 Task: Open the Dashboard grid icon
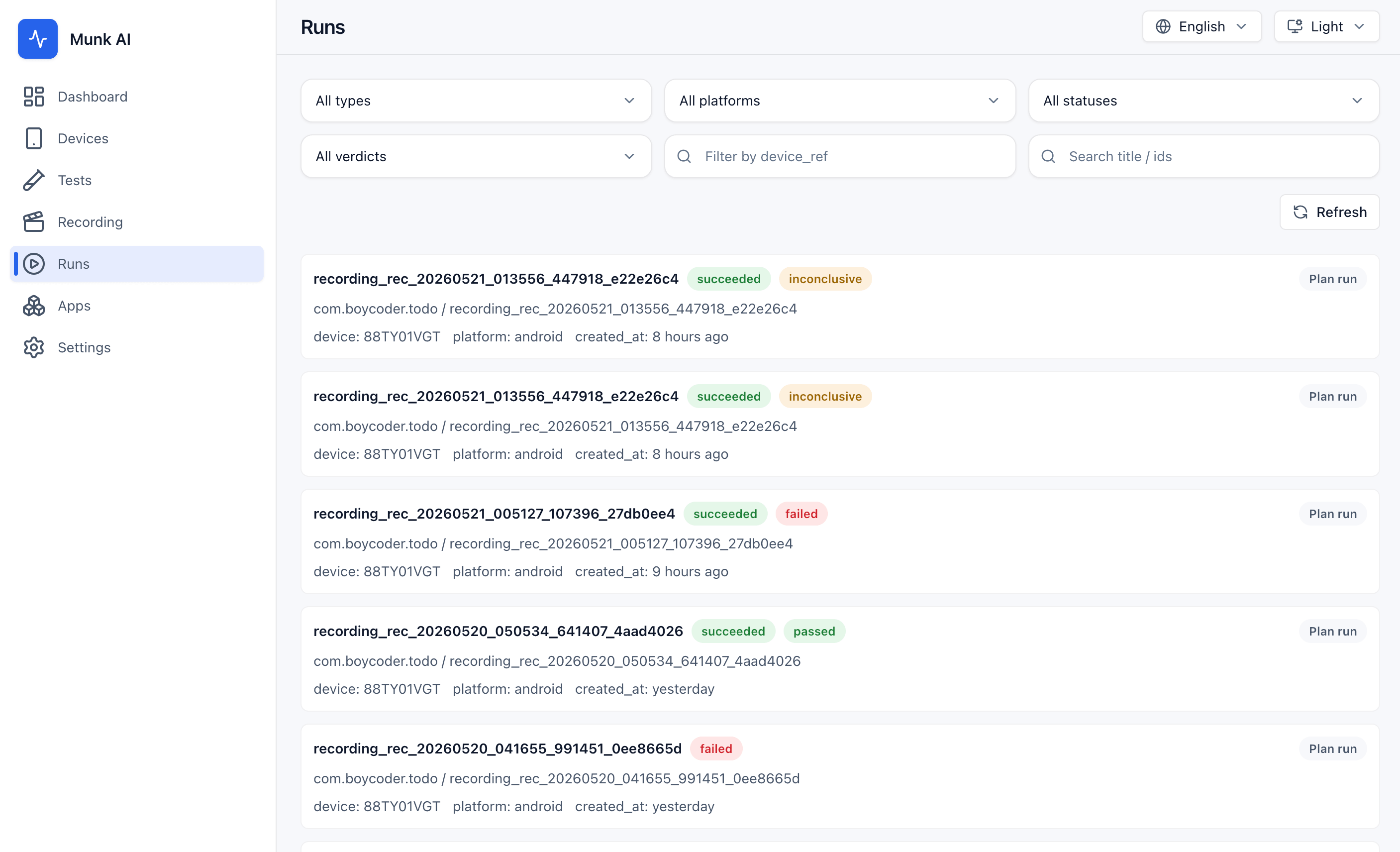(33, 97)
